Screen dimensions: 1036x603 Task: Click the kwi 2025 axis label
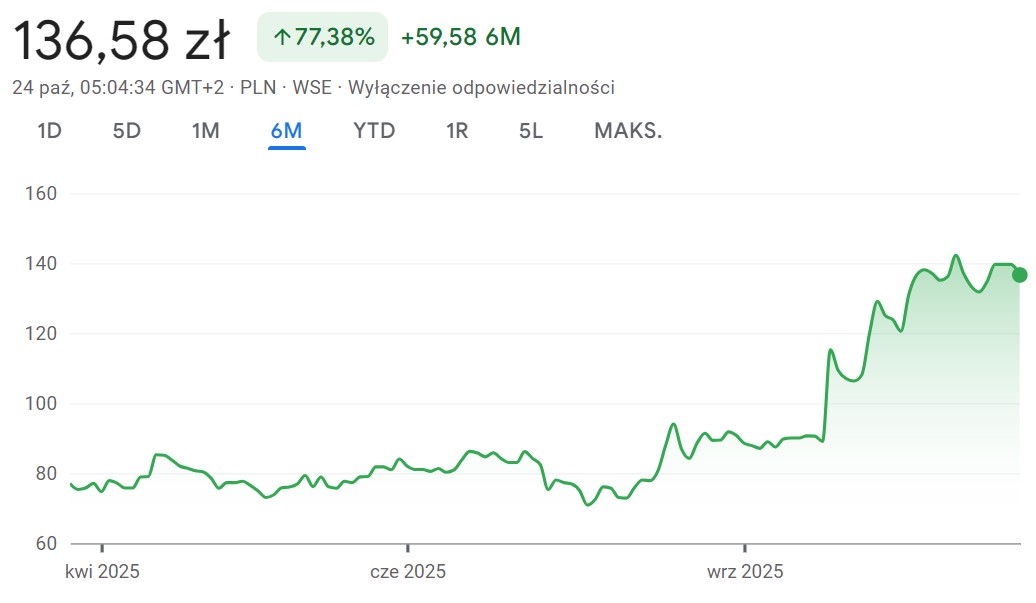[x=102, y=572]
